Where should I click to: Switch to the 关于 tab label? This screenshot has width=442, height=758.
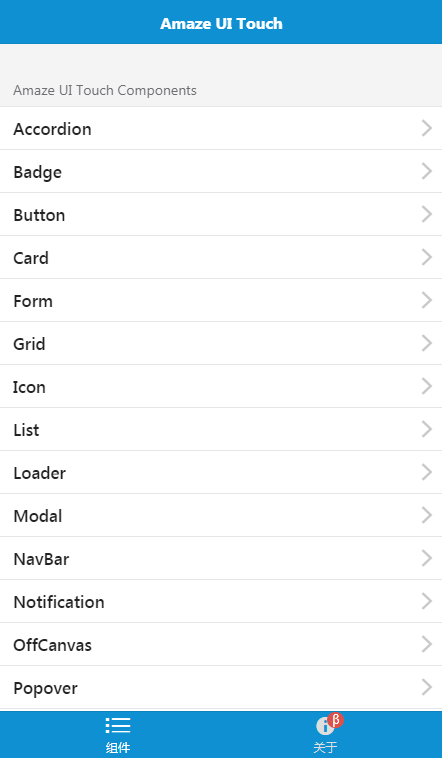click(324, 747)
